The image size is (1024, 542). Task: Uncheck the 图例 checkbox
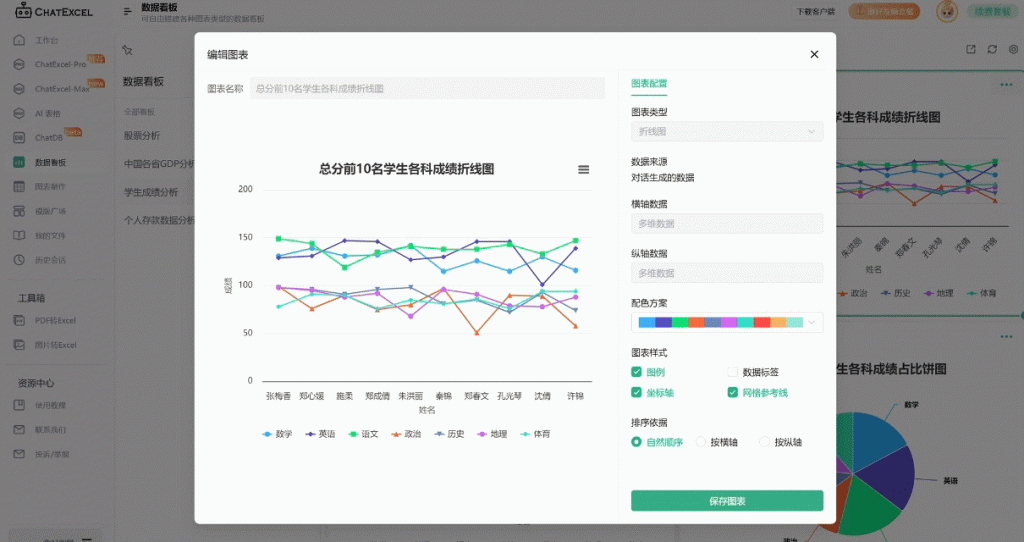(x=637, y=372)
